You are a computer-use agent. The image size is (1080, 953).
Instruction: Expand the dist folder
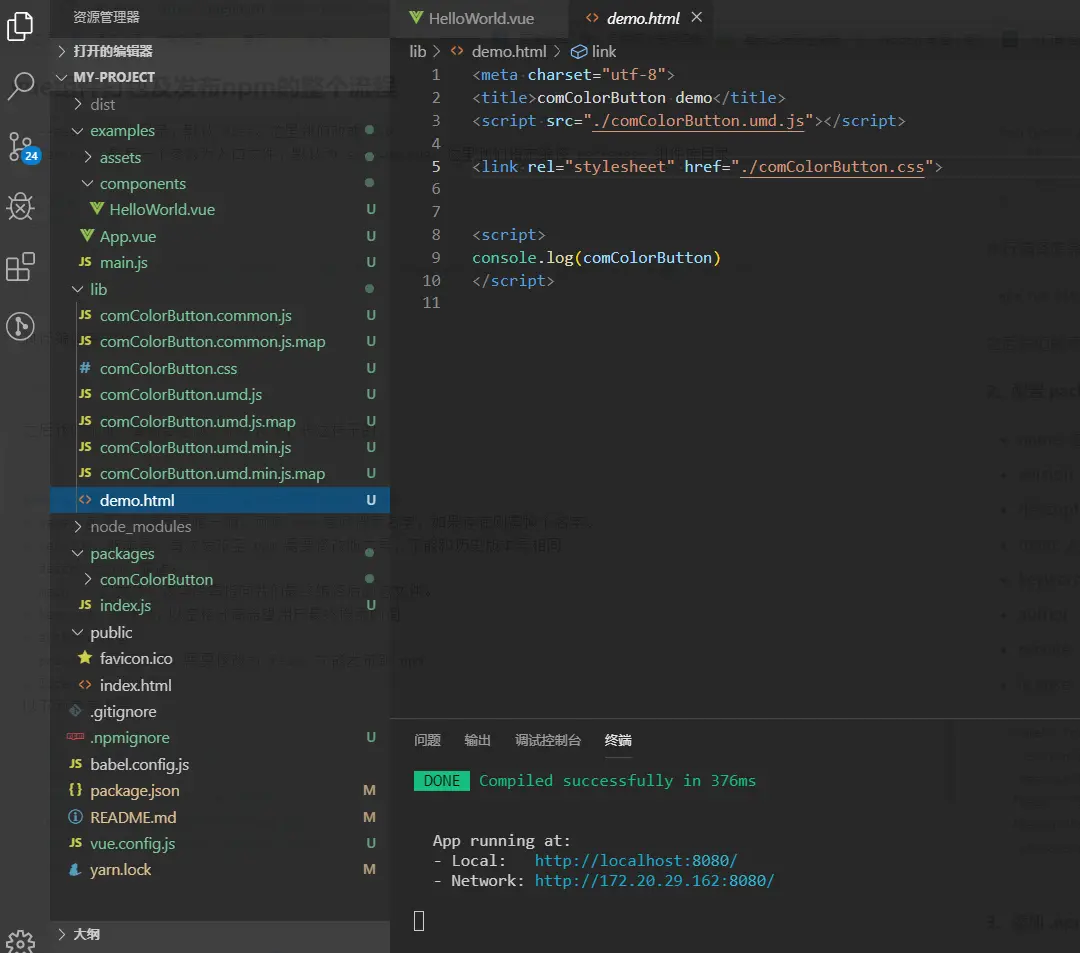coord(220,104)
